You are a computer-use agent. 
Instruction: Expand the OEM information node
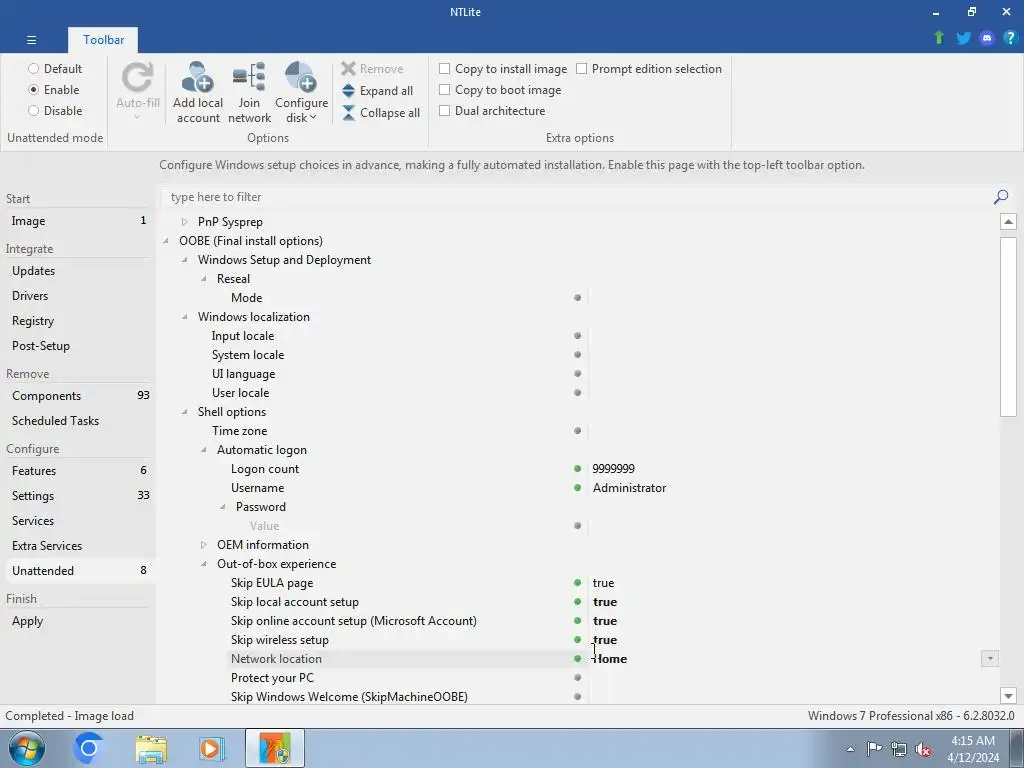pyautogui.click(x=203, y=545)
